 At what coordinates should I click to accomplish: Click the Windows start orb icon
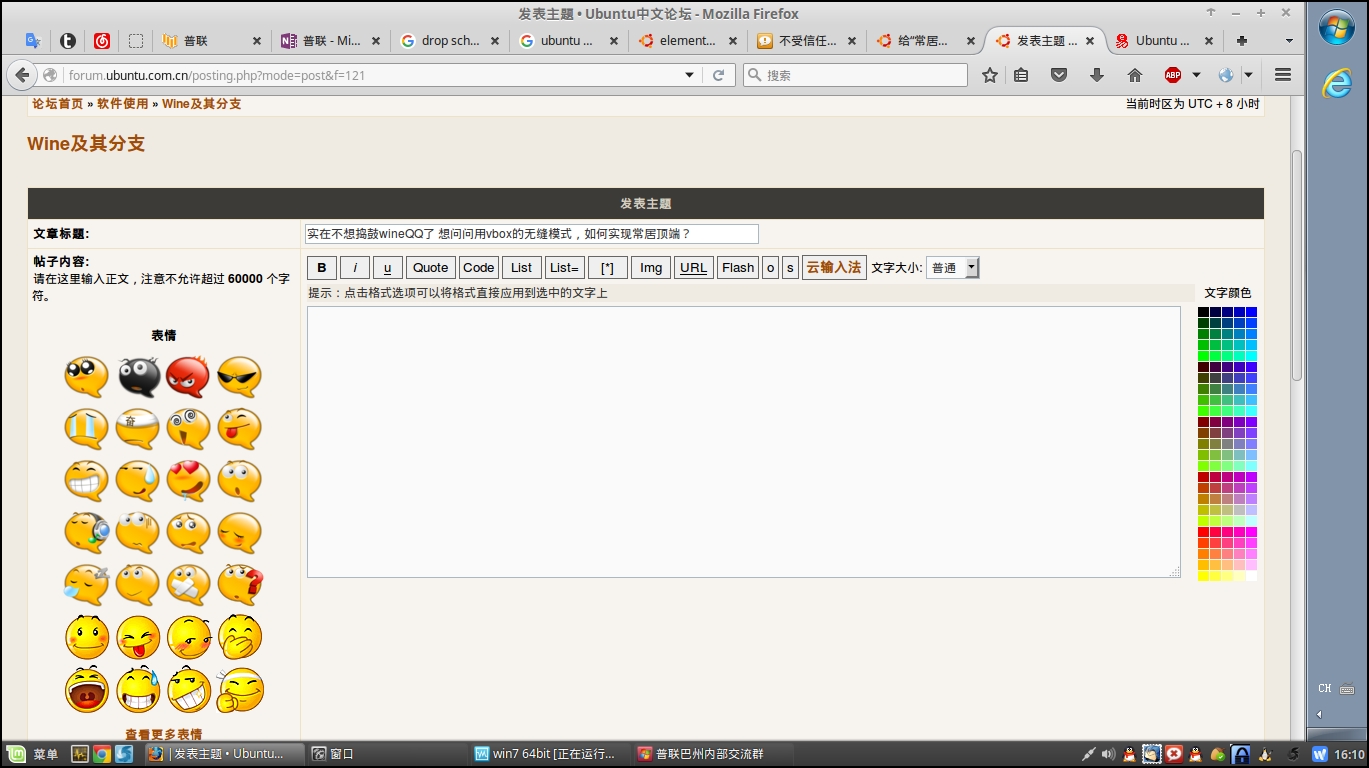tap(1337, 27)
